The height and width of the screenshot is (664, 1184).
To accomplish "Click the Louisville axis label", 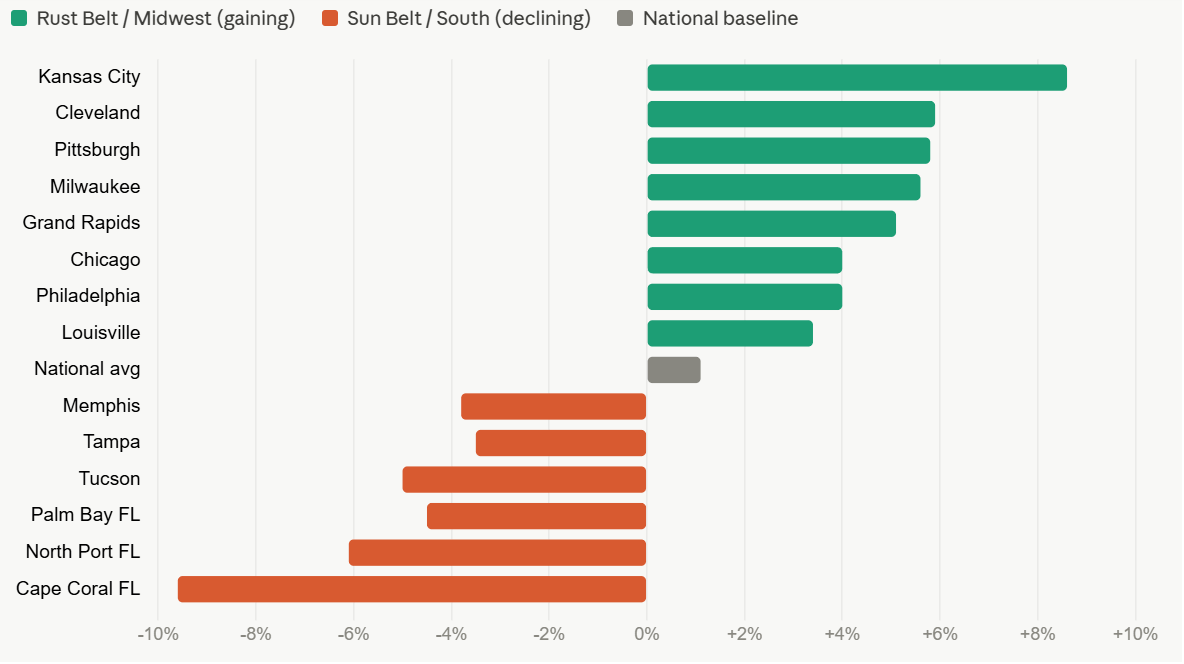I will tap(101, 332).
